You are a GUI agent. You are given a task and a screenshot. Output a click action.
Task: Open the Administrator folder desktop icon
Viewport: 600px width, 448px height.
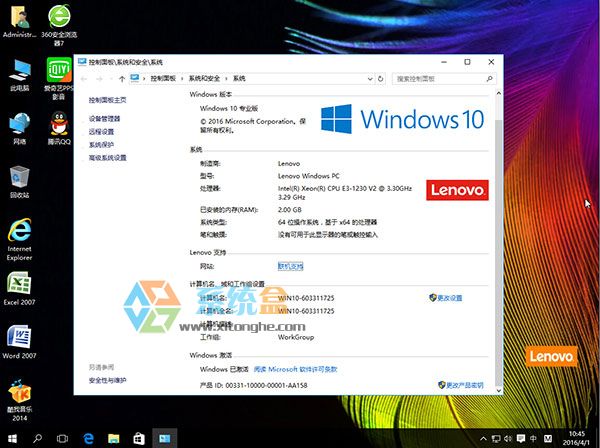pyautogui.click(x=19, y=22)
